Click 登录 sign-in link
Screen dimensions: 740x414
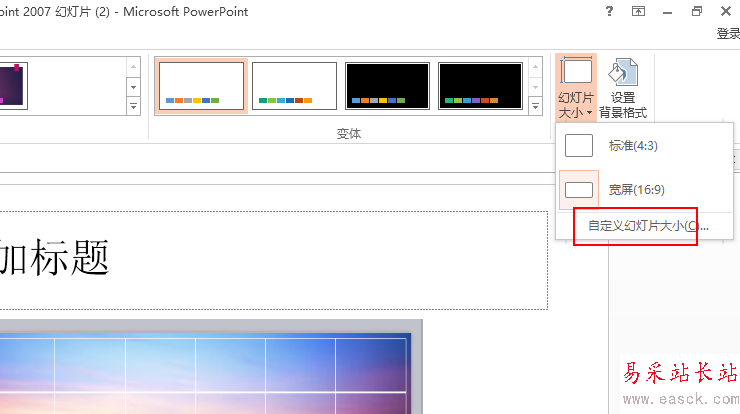click(728, 34)
